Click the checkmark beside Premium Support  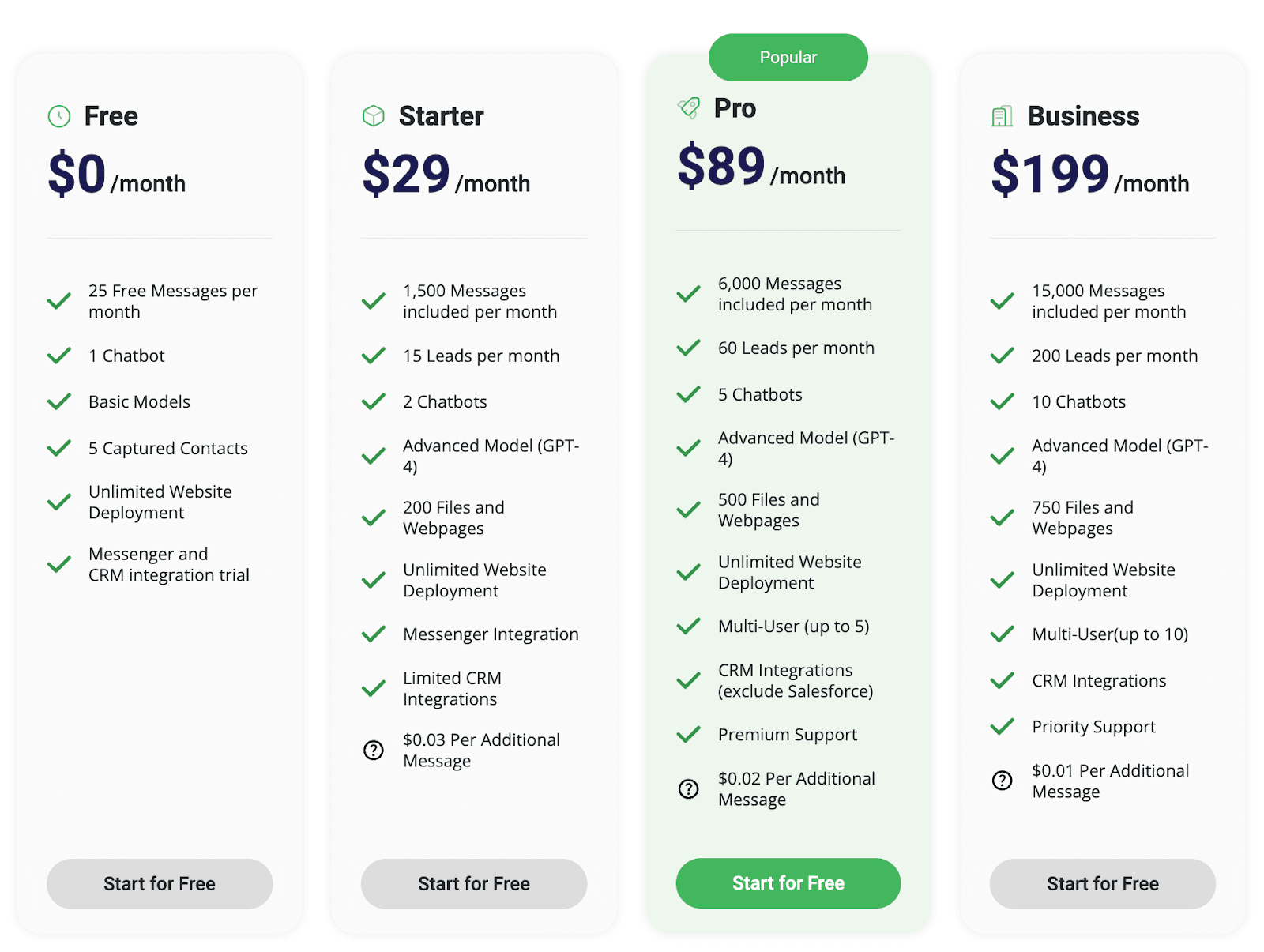click(689, 735)
